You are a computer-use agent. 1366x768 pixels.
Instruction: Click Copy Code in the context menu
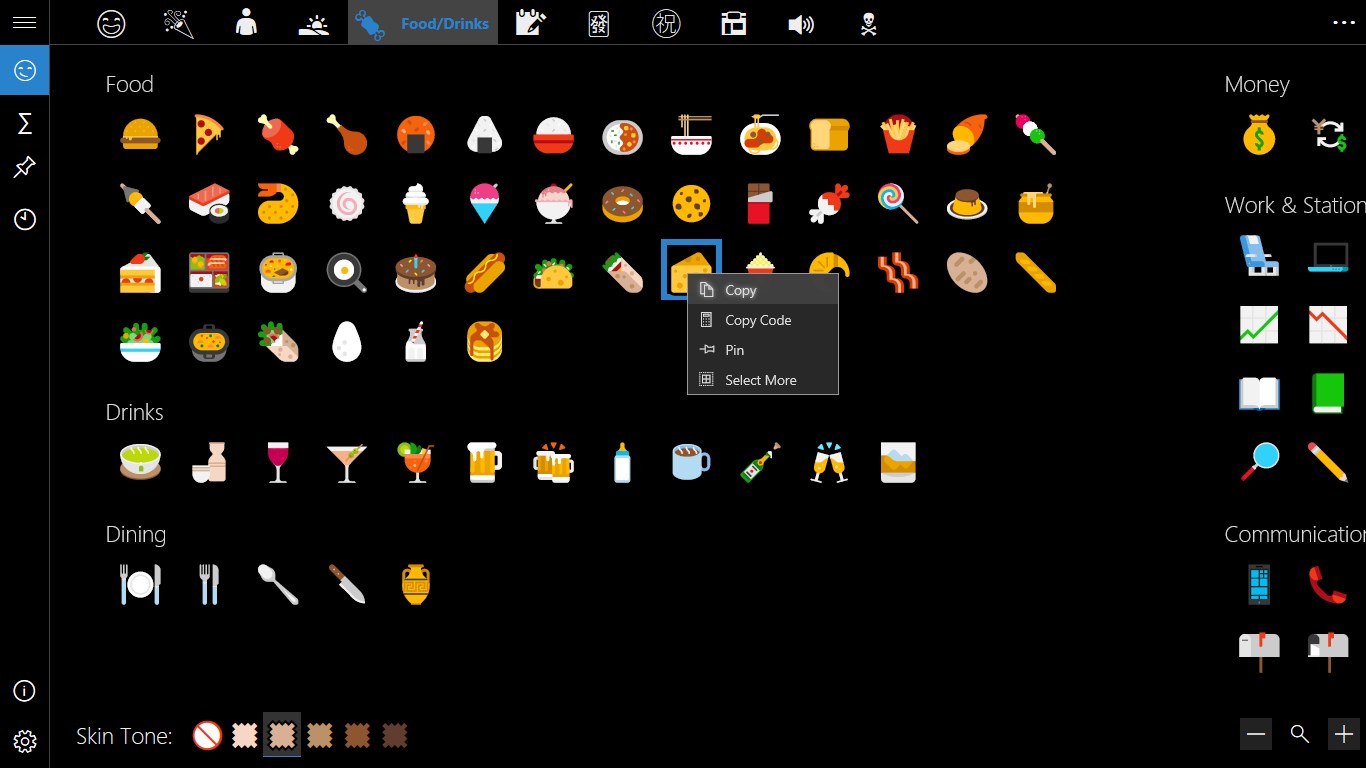click(x=757, y=320)
